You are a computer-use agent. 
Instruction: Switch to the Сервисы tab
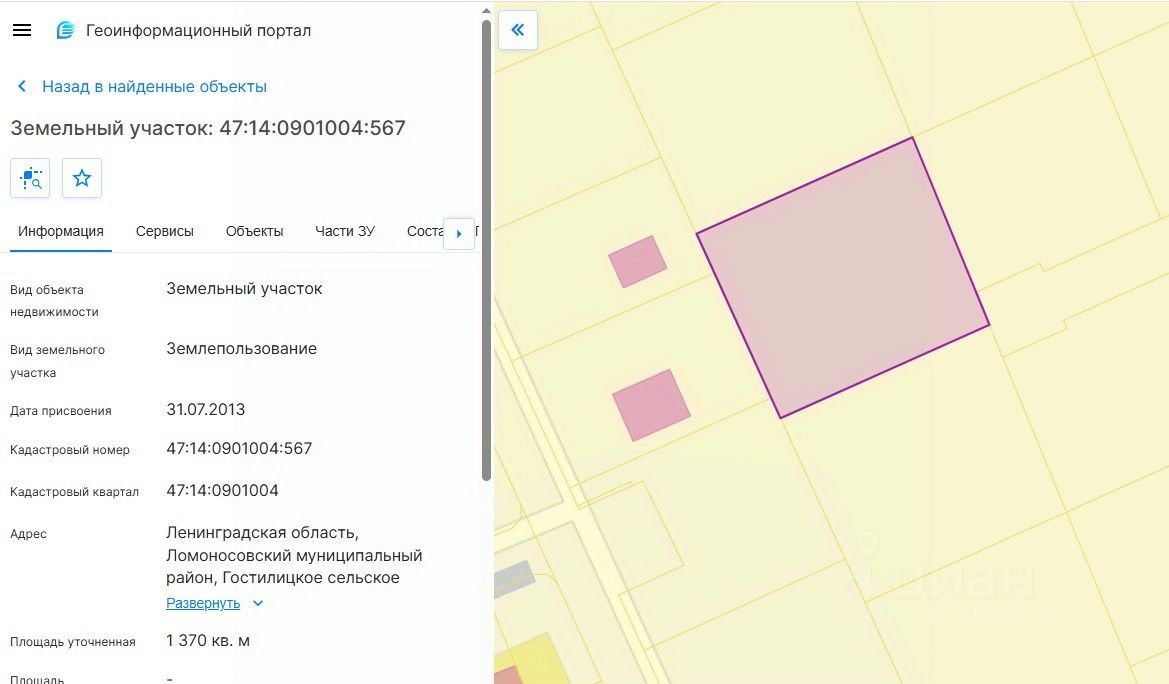click(165, 231)
